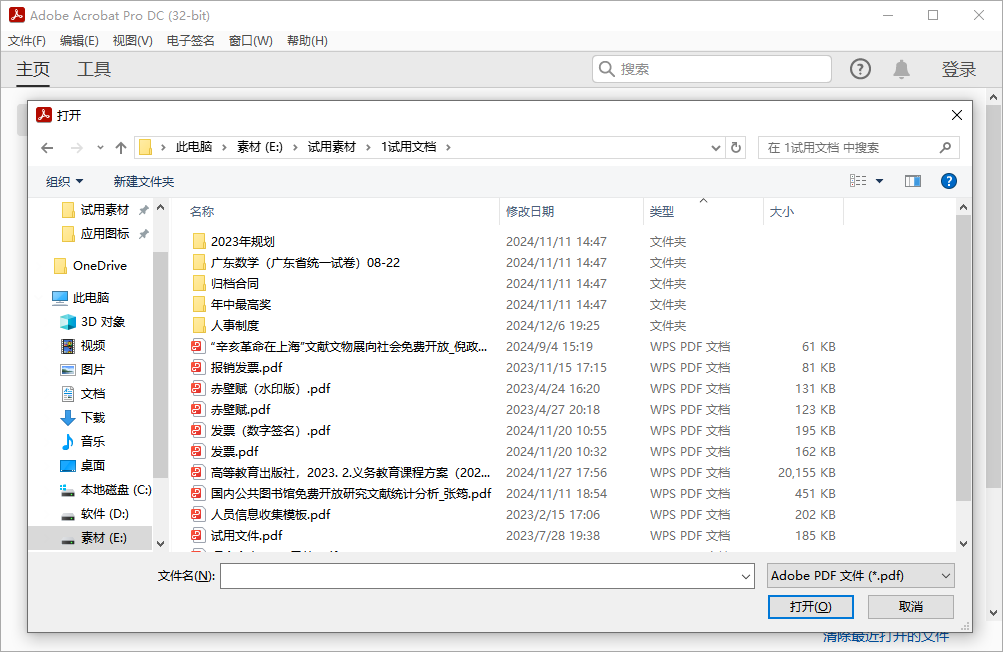This screenshot has height=652, width=1003.
Task: Click 清除最近打开的文件 link
Action: [885, 638]
